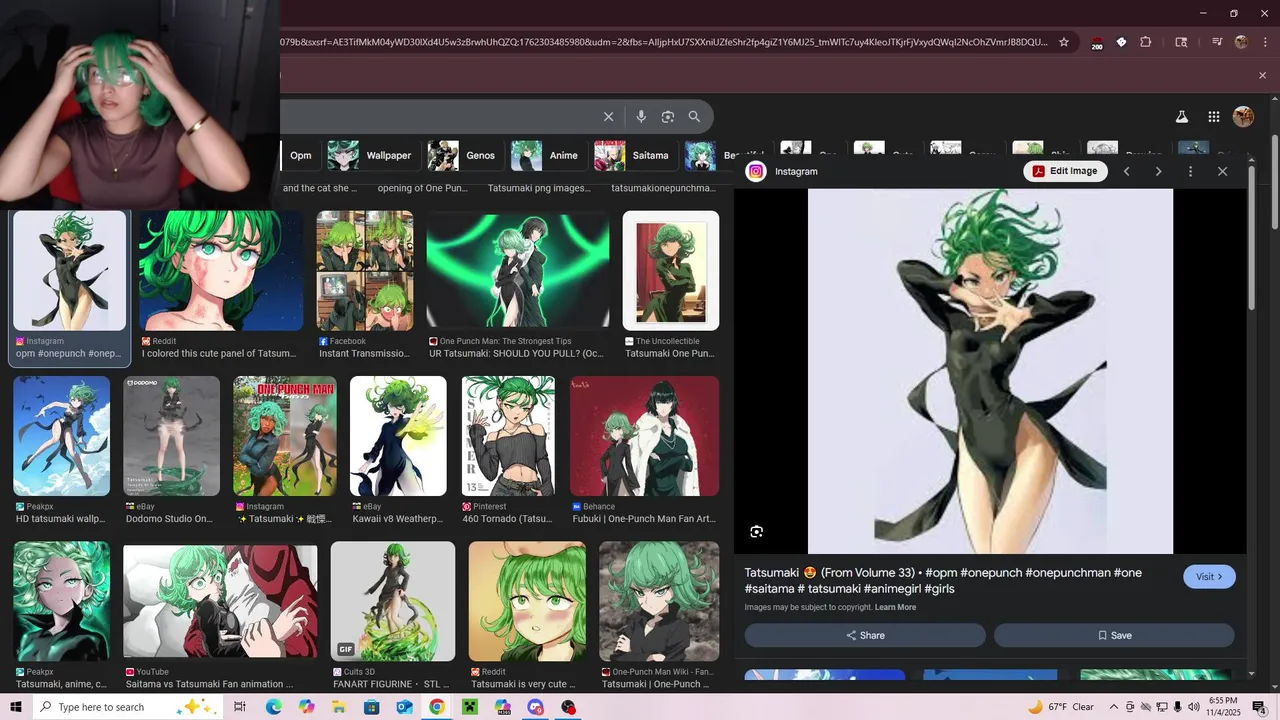The height and width of the screenshot is (720, 1280).
Task: Open the Facebook Instant Transmission thumbnail
Action: pos(365,270)
